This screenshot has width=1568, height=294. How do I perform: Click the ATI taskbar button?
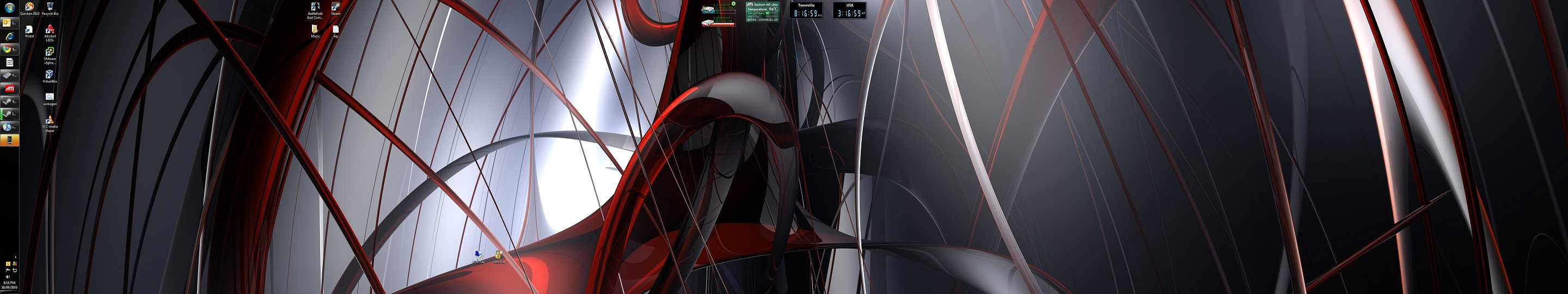point(10,88)
